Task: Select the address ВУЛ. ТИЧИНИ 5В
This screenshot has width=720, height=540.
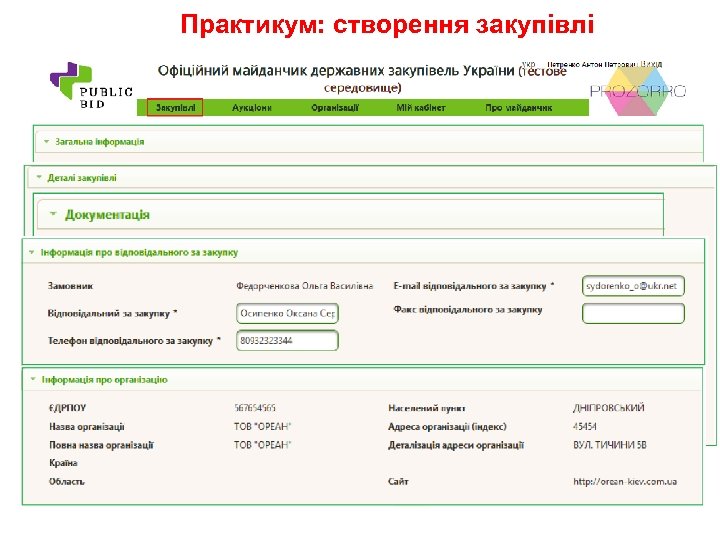Action: click(x=610, y=445)
